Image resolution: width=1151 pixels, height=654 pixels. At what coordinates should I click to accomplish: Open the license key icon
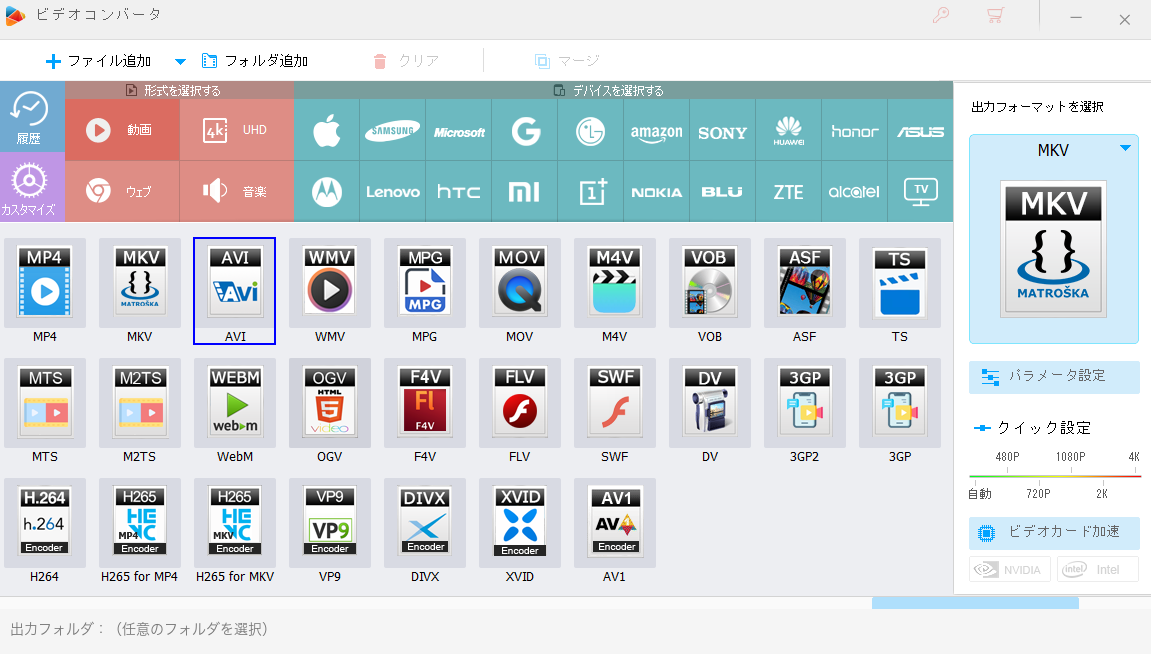(x=940, y=15)
